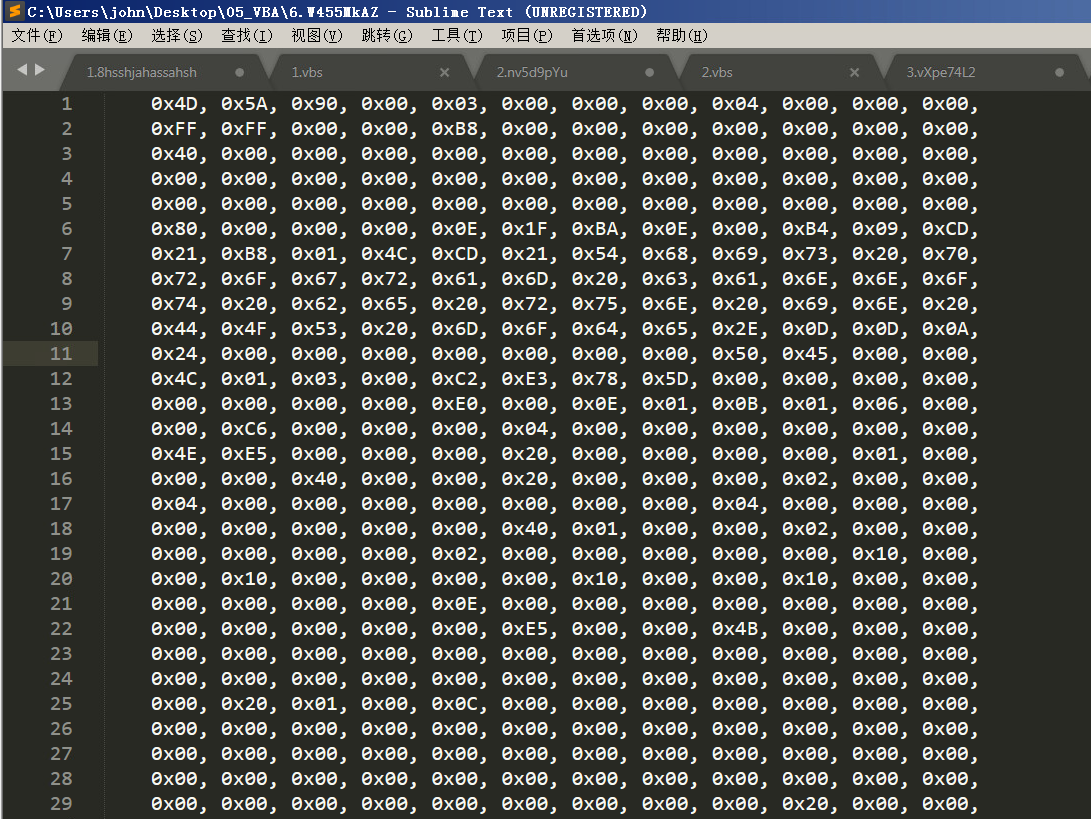Click line number 6 in gutter

[67, 229]
